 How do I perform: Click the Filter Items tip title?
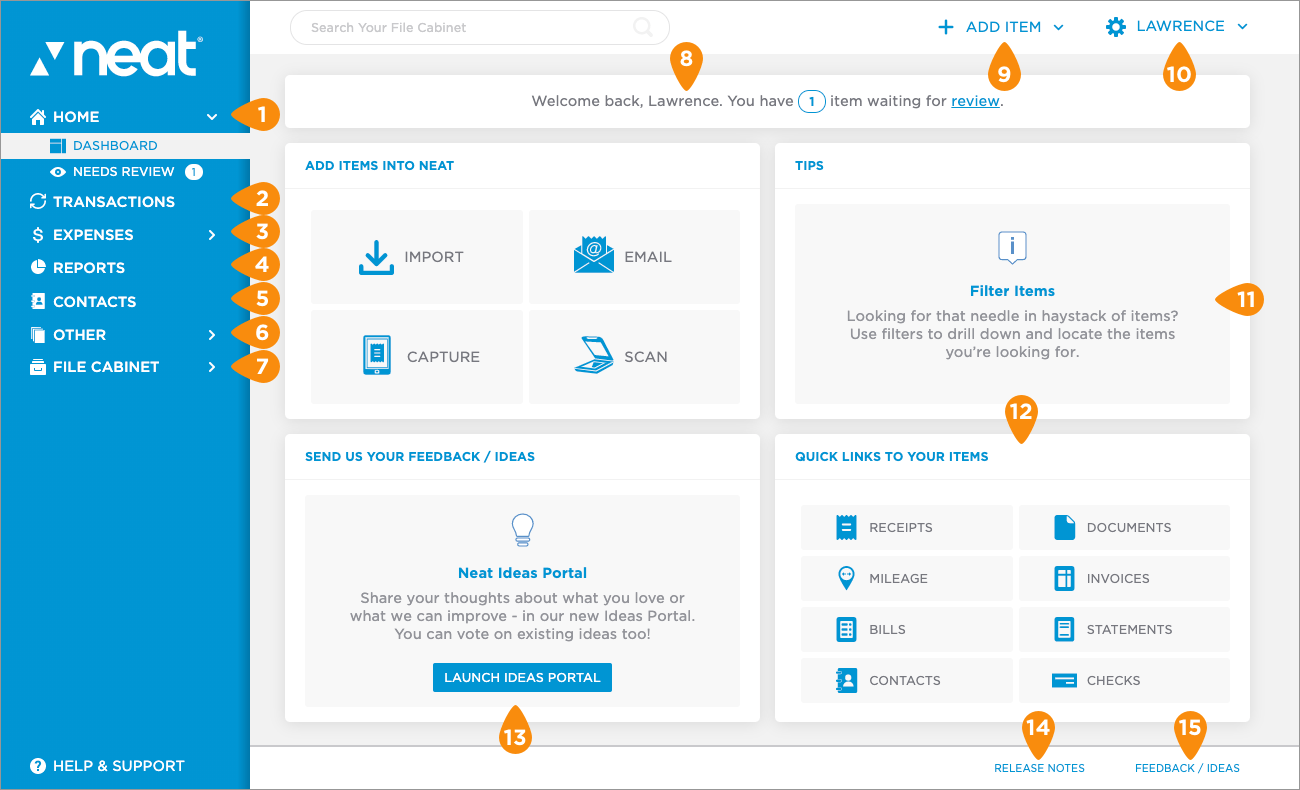(x=1012, y=291)
